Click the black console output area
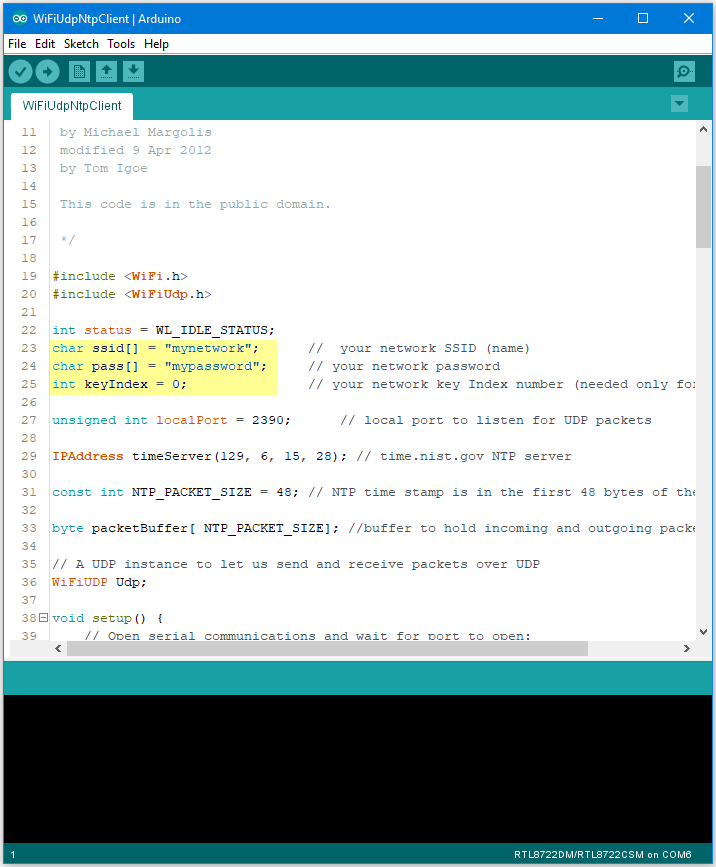The height and width of the screenshot is (867, 716). point(358,769)
